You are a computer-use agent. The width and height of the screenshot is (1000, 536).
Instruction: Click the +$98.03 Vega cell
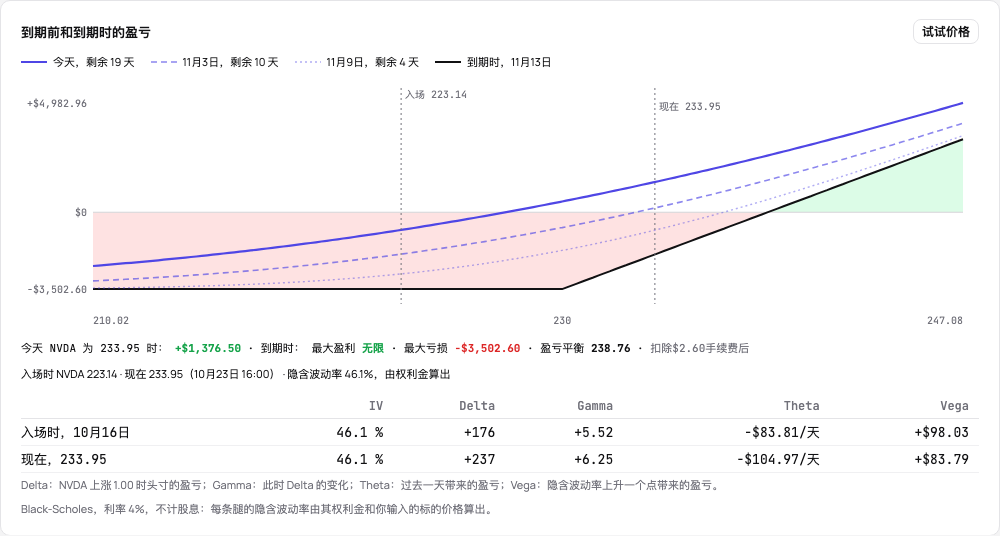(x=941, y=433)
